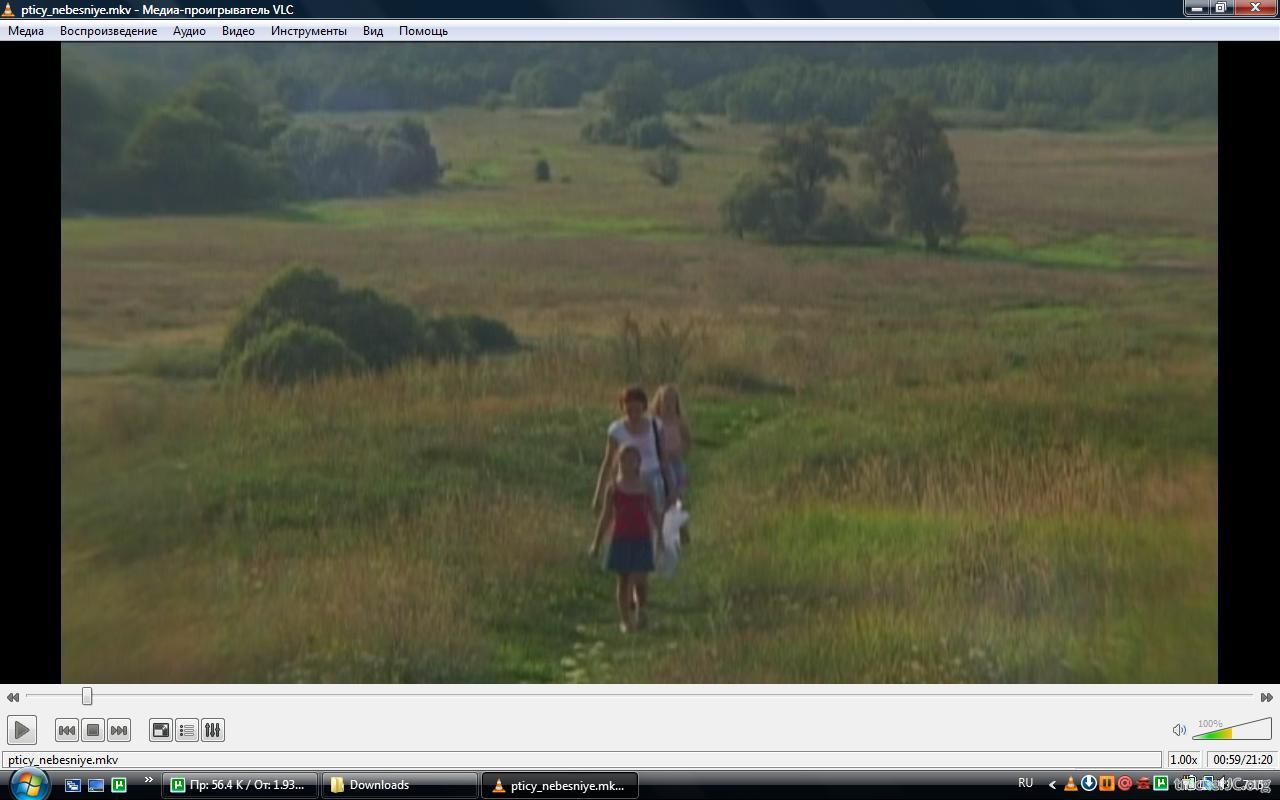The height and width of the screenshot is (800, 1280).
Task: Open extended settings equalizer icon
Action: (x=213, y=730)
